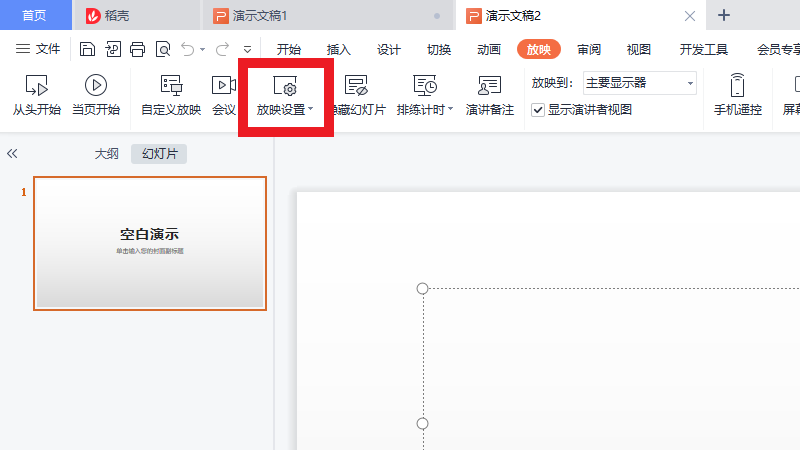Select the 空白演示 slide thumbnail

[150, 243]
